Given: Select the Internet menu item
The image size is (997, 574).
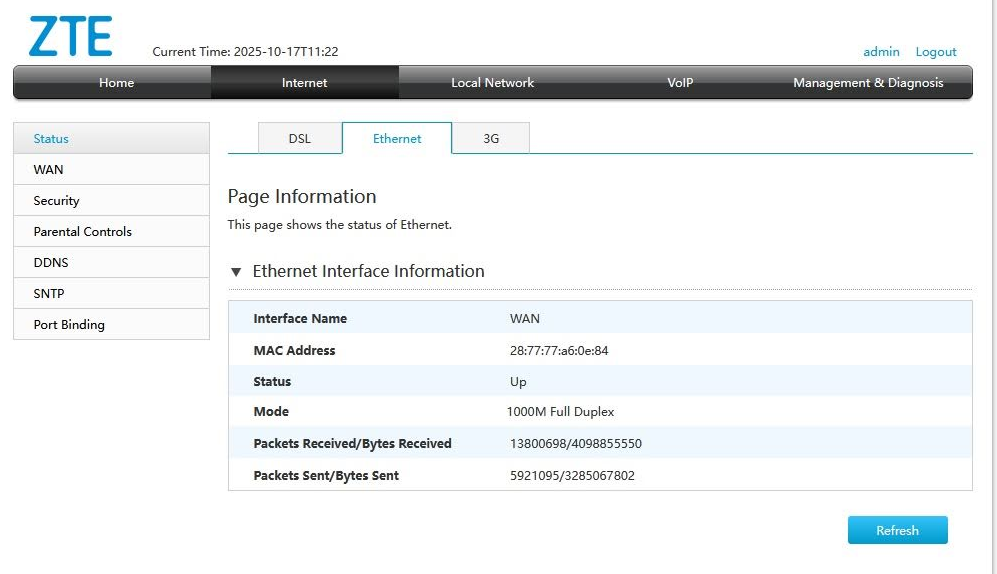Looking at the screenshot, I should [x=304, y=83].
